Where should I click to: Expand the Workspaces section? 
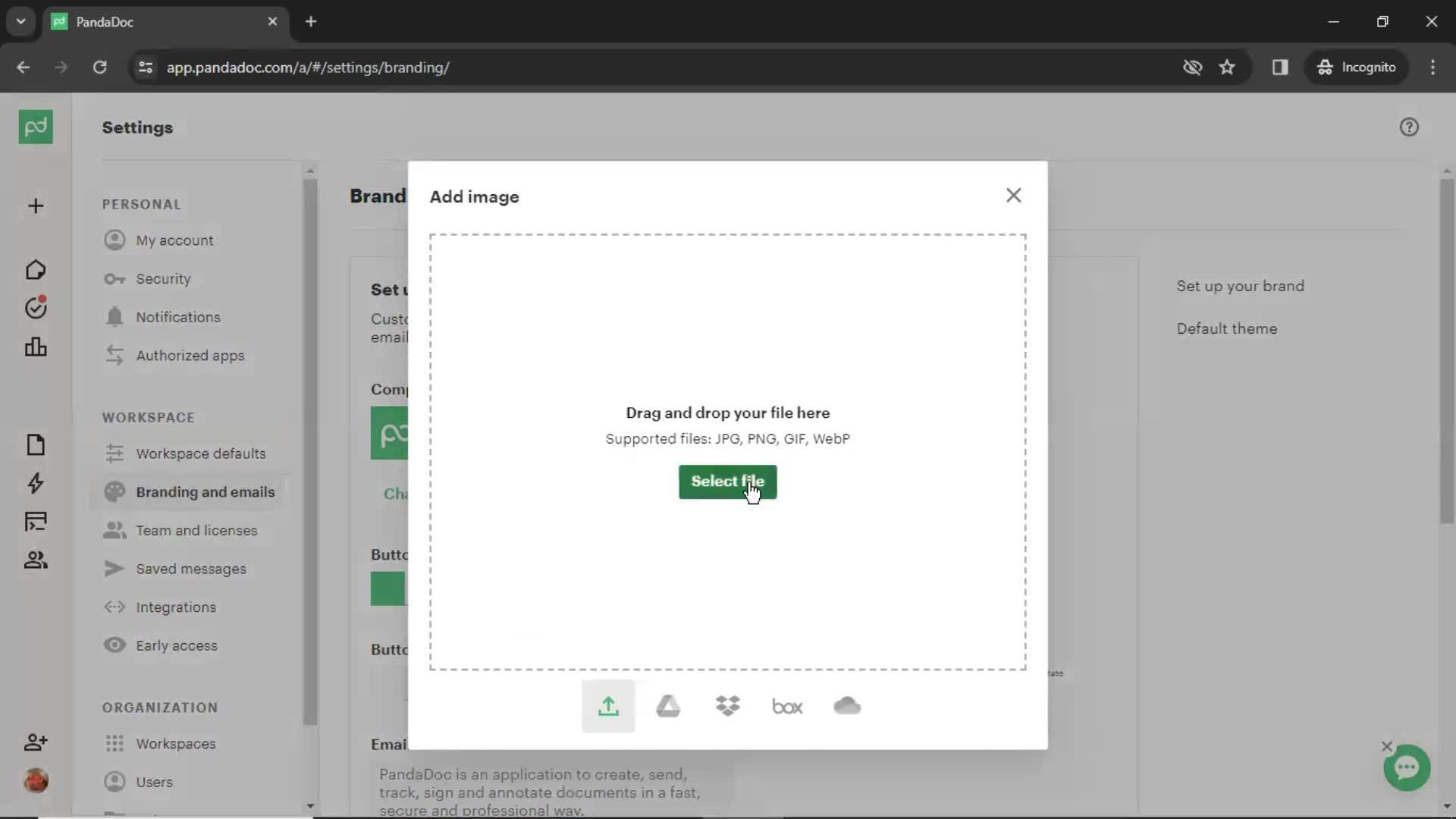coord(175,743)
